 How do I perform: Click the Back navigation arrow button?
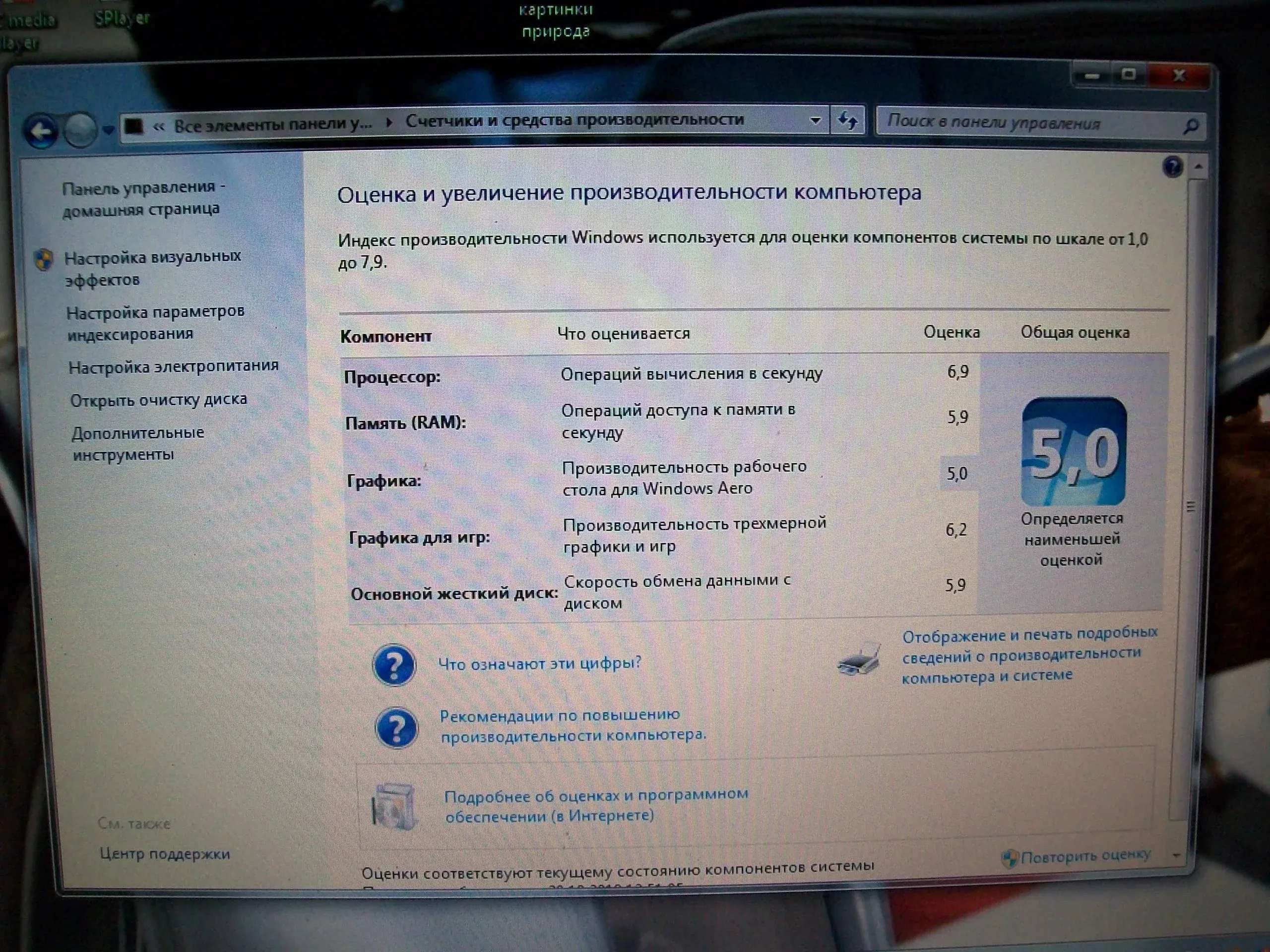40,131
